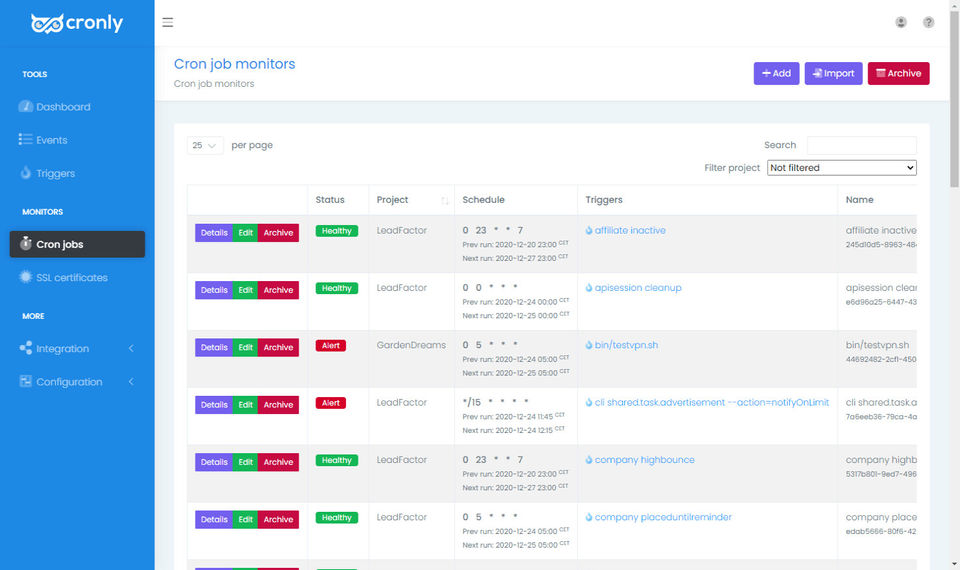Click the Import button
960x570 pixels.
pos(833,73)
